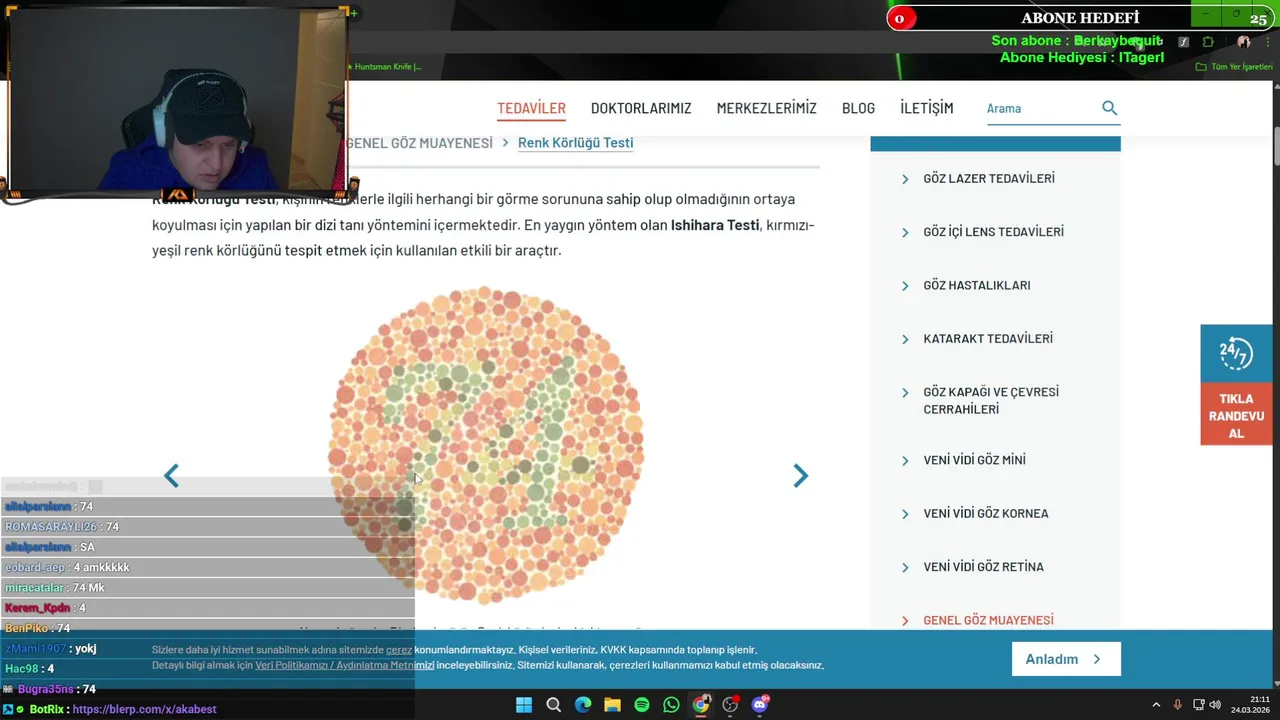The height and width of the screenshot is (720, 1280).
Task: Open the script extension icon in toolbar
Action: [1183, 42]
